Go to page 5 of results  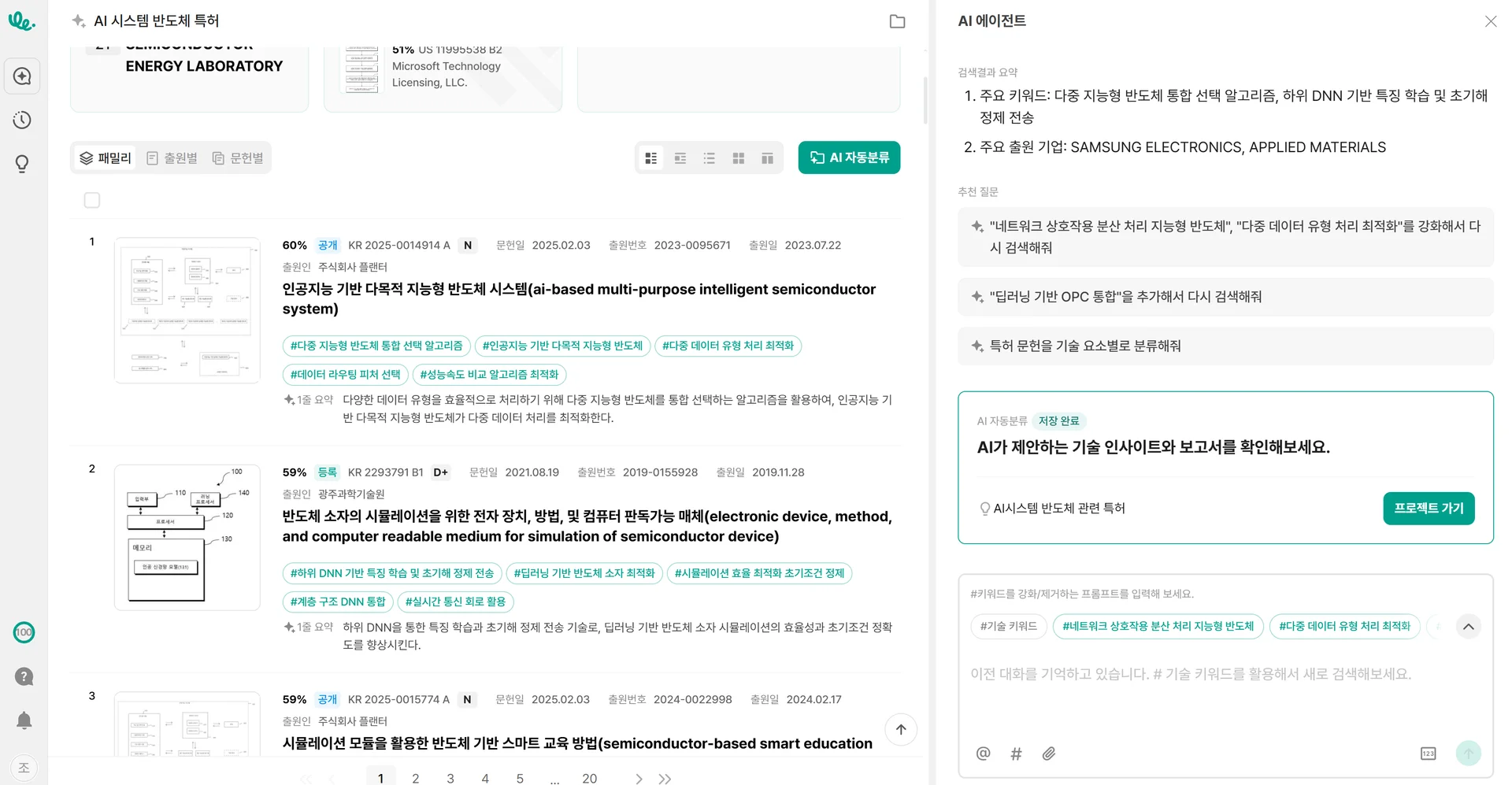[520, 778]
